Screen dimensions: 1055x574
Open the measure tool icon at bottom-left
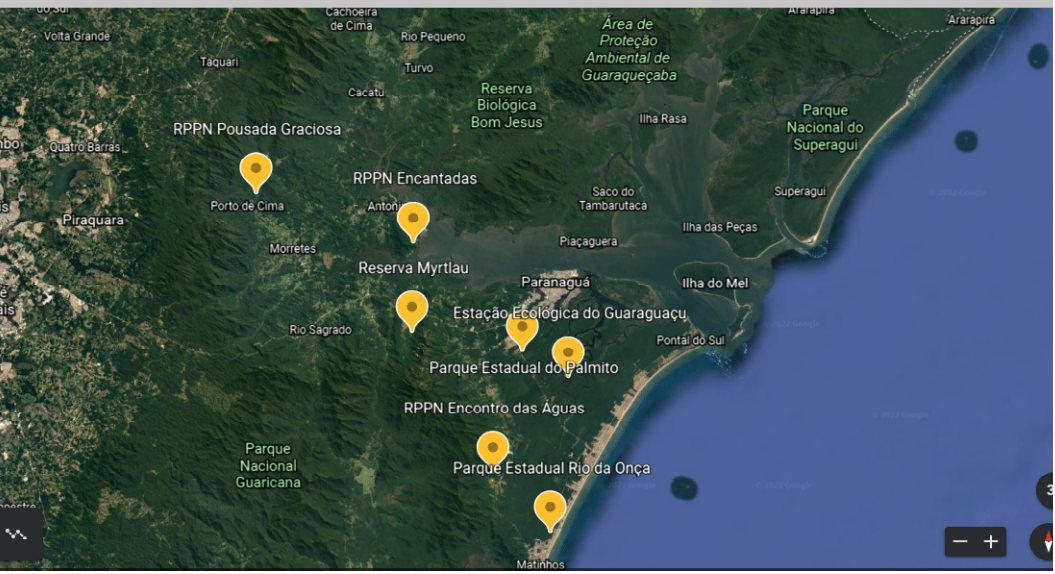coord(17,535)
